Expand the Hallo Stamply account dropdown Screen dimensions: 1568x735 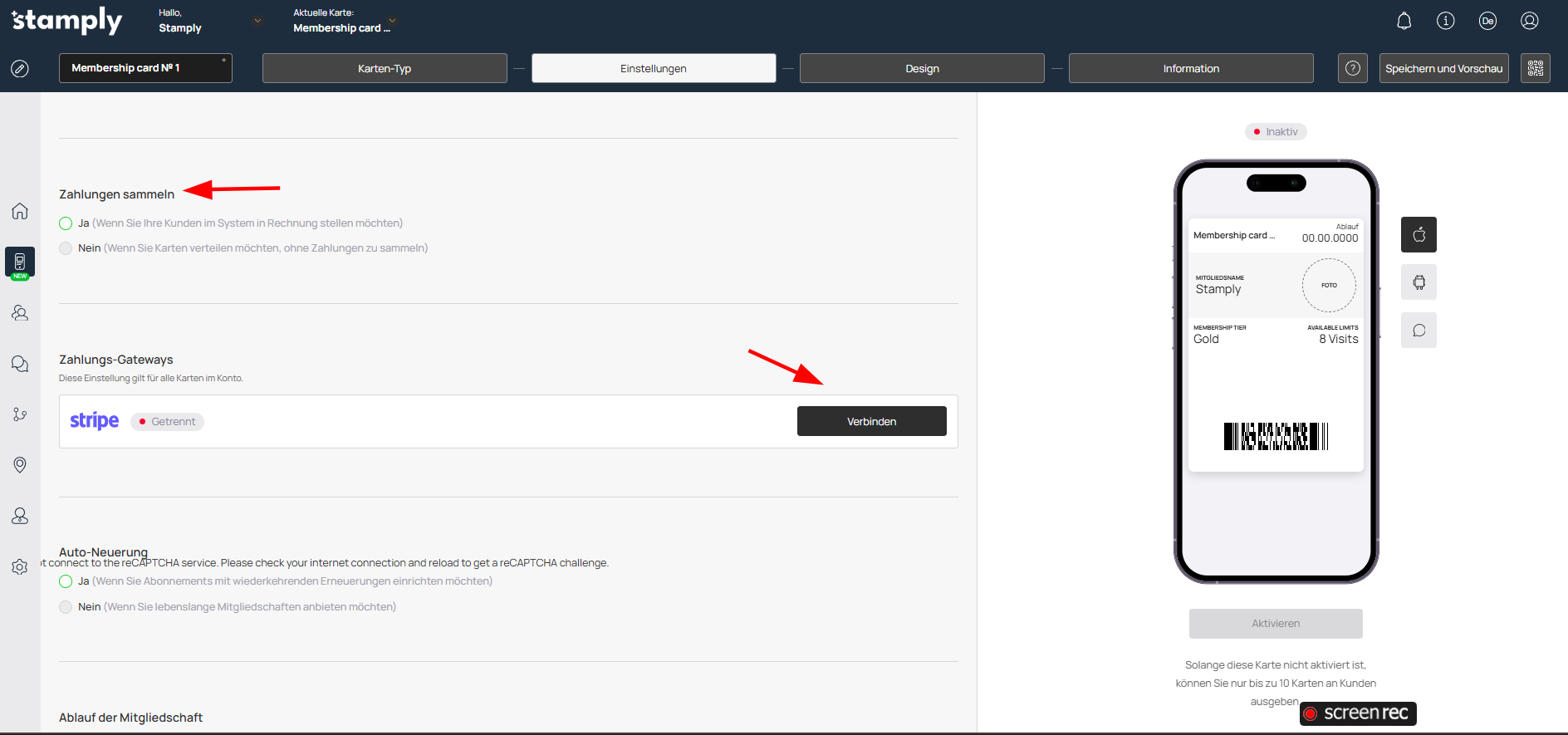(x=257, y=21)
